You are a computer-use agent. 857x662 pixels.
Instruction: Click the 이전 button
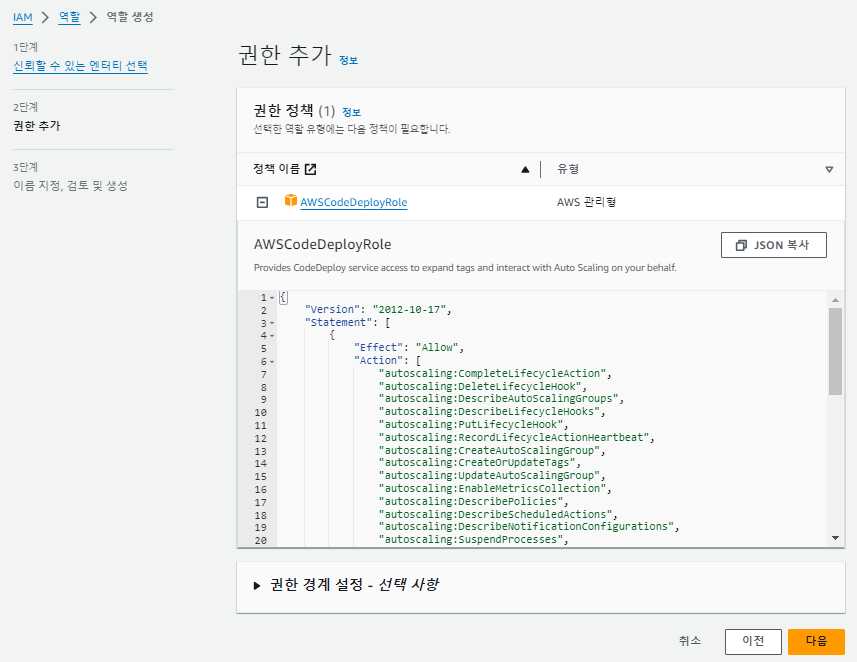753,641
